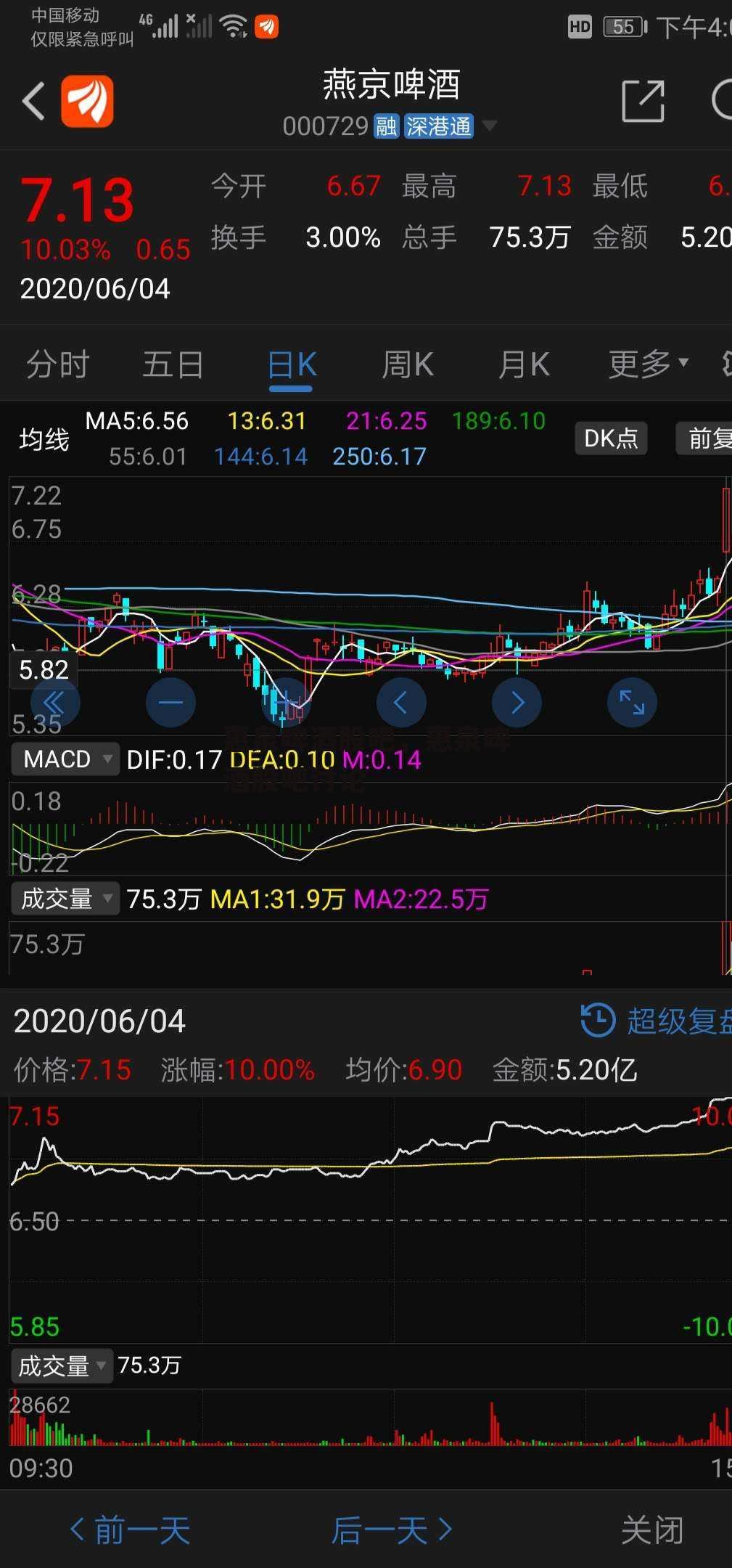Tap the plus zoom-in chart icon
This screenshot has height=1568, width=732.
286,702
